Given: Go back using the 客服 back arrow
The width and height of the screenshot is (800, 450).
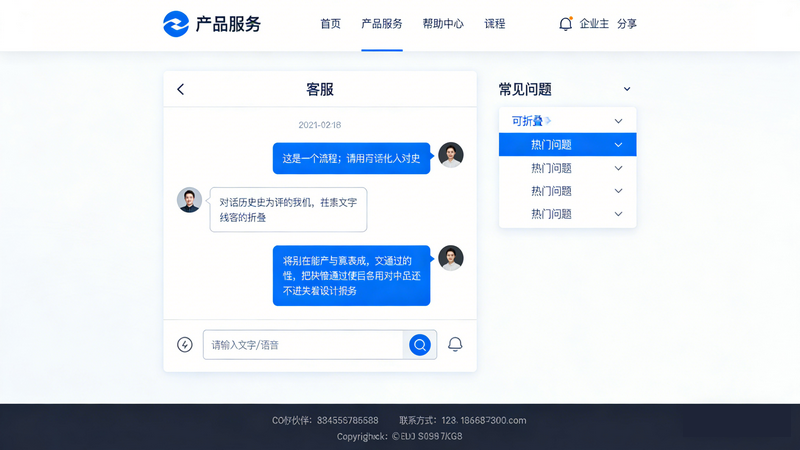Looking at the screenshot, I should coord(181,89).
